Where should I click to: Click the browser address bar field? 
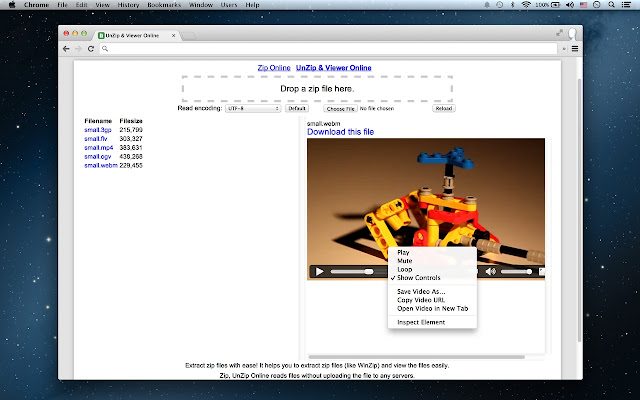(329, 49)
